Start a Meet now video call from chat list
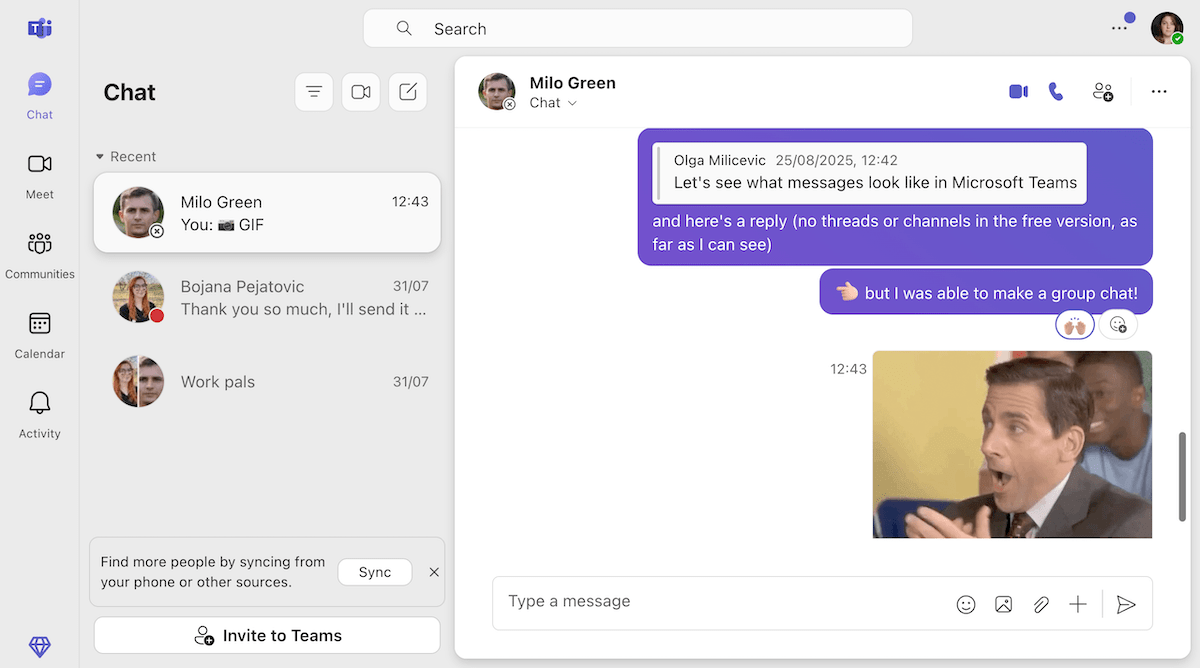The width and height of the screenshot is (1200, 668). [x=361, y=92]
